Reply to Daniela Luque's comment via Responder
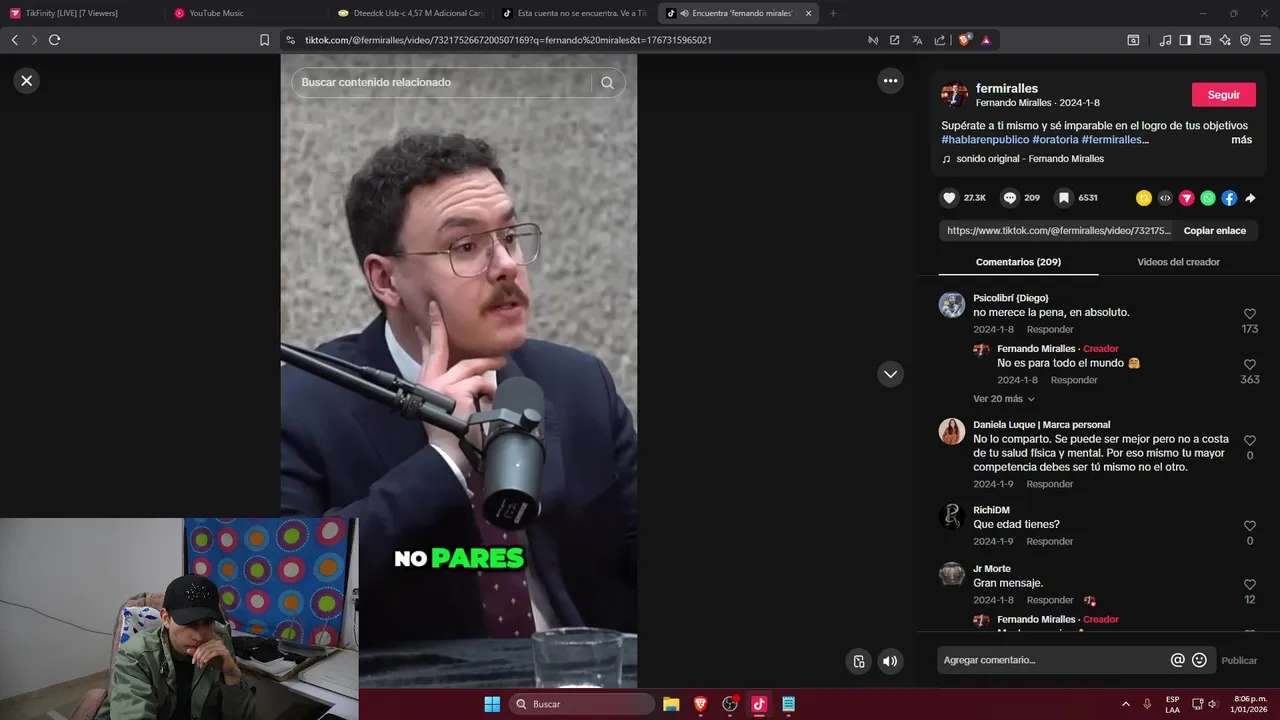 [x=1050, y=484]
